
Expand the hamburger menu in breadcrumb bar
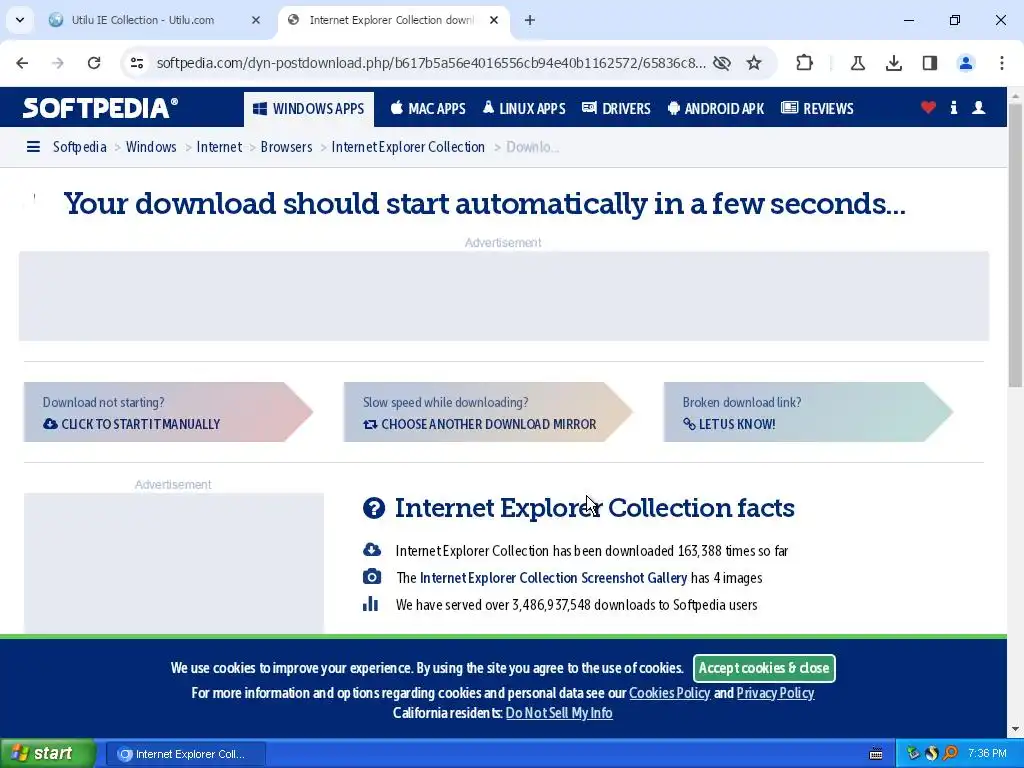(x=33, y=147)
